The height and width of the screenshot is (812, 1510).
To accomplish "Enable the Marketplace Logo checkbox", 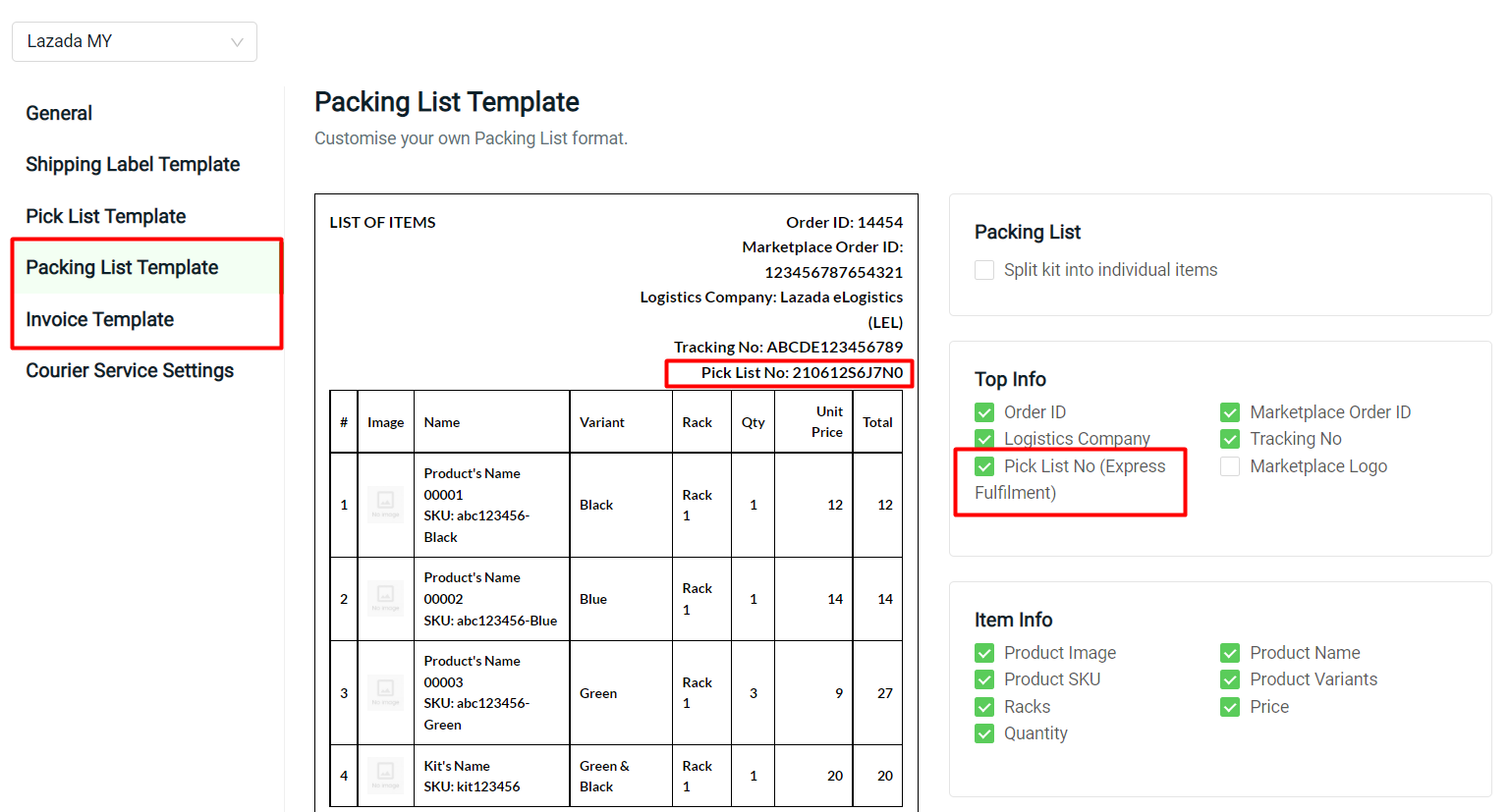I will [x=1229, y=466].
